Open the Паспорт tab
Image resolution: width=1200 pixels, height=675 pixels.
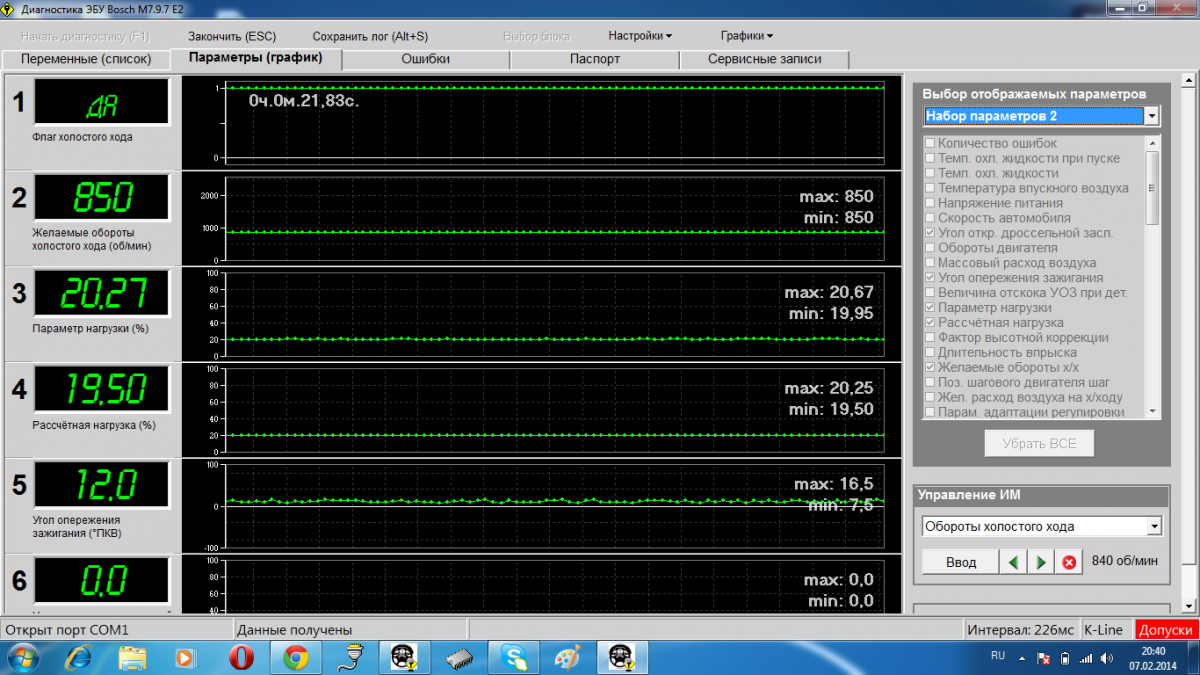point(595,59)
